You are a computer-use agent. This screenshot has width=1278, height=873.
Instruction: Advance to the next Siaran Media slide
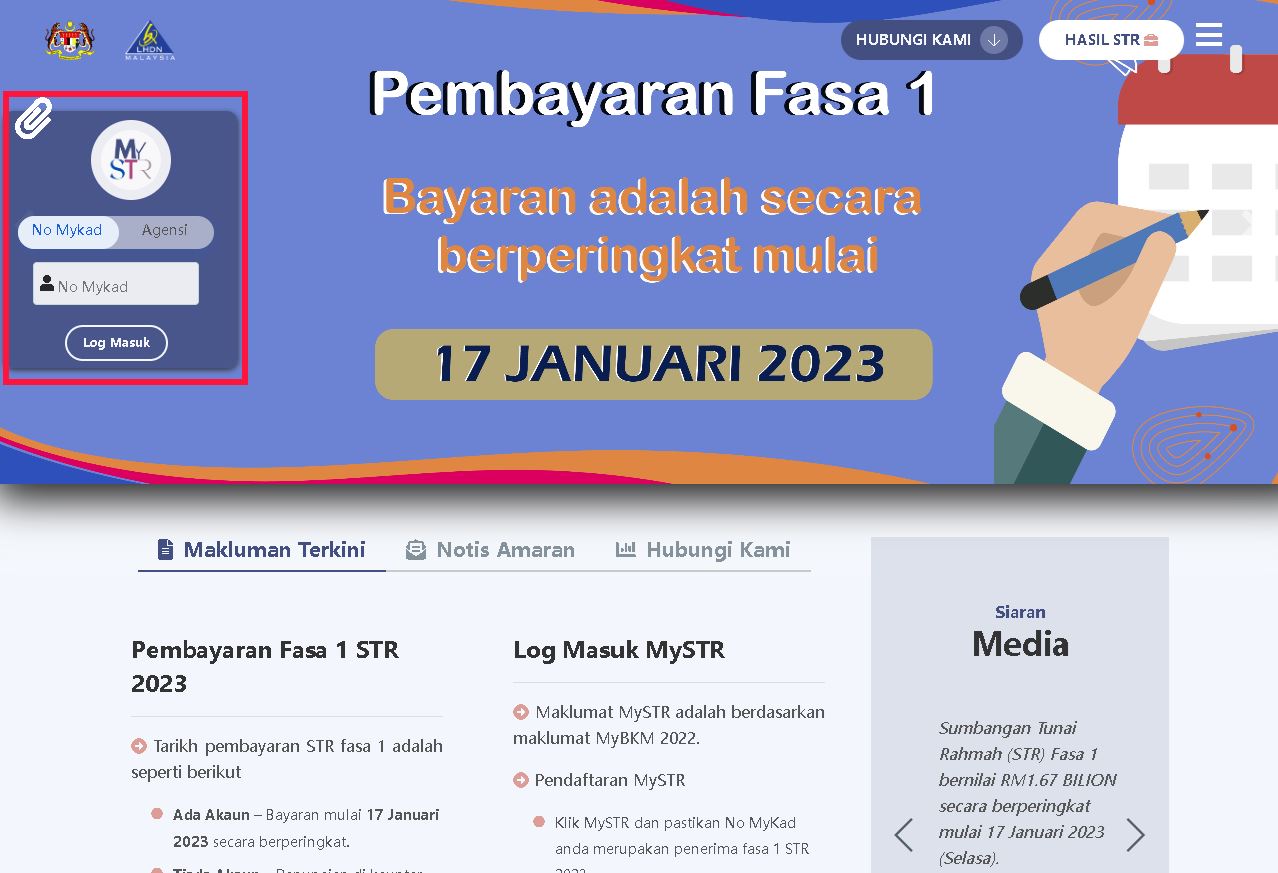[x=1135, y=834]
